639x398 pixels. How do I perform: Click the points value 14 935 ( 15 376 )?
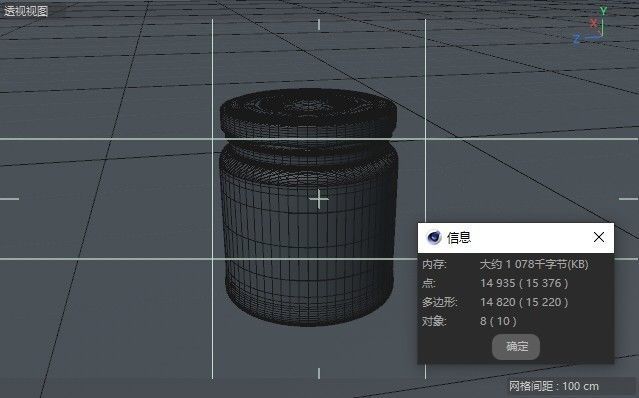pos(524,283)
